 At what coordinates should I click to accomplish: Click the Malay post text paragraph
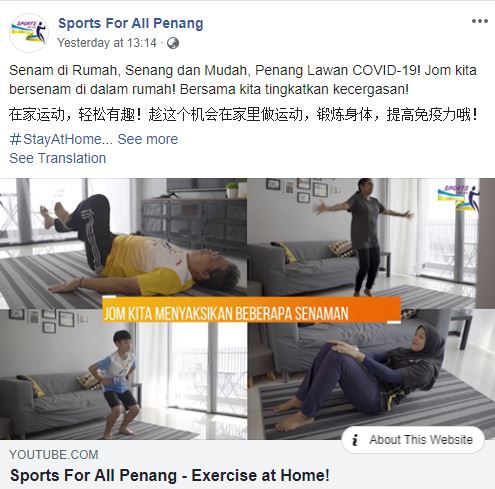[243, 80]
